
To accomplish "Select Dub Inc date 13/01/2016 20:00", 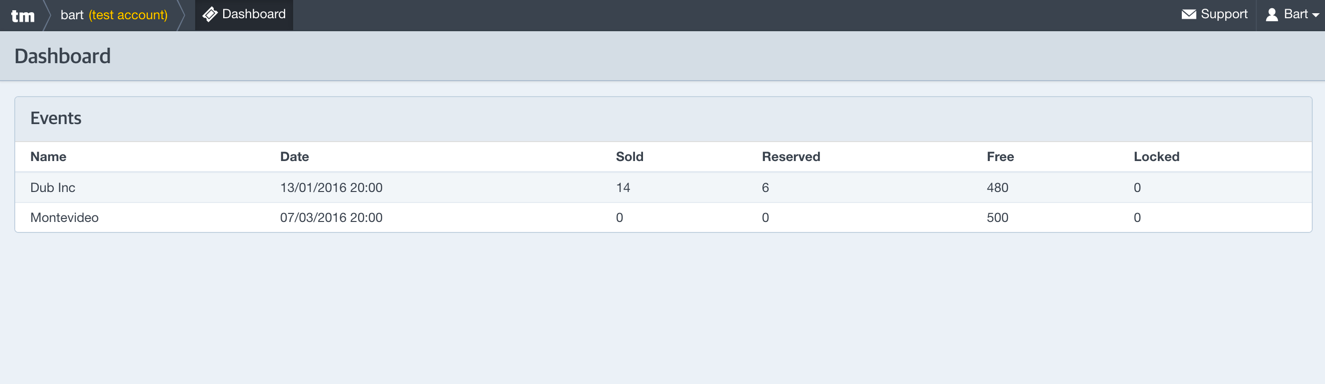I will pos(331,187).
